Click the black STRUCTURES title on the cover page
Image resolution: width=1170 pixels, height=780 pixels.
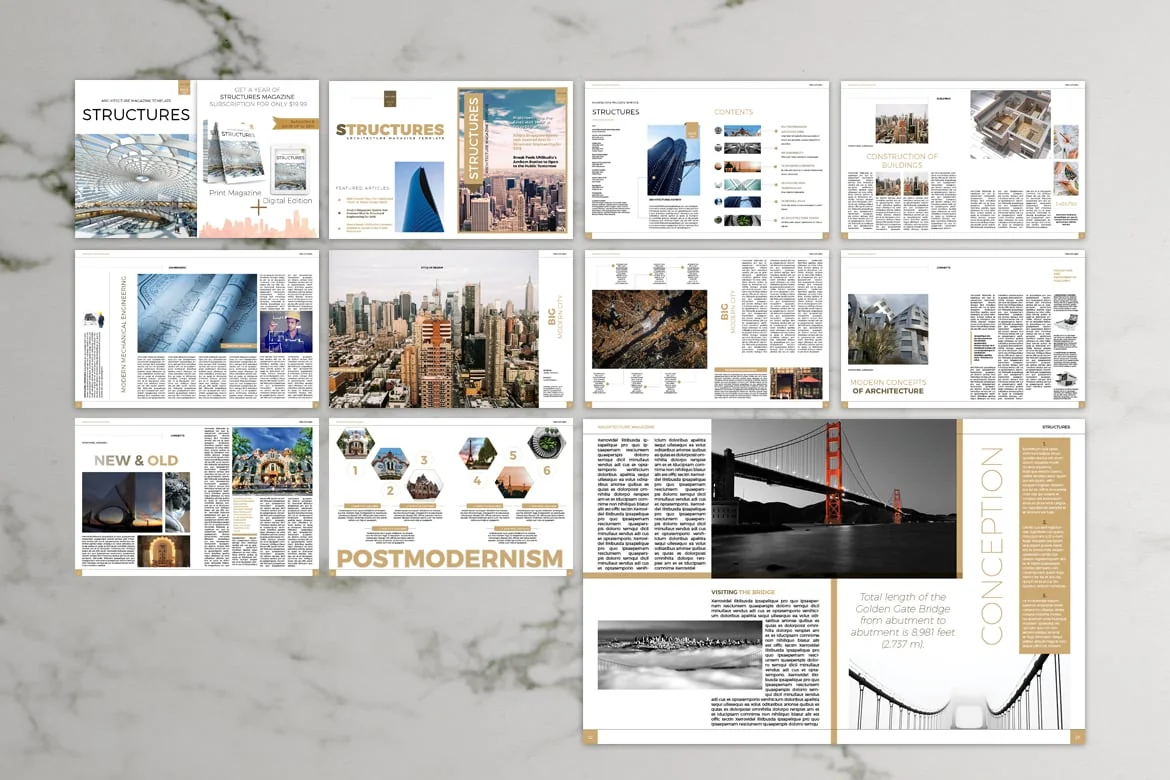(136, 114)
